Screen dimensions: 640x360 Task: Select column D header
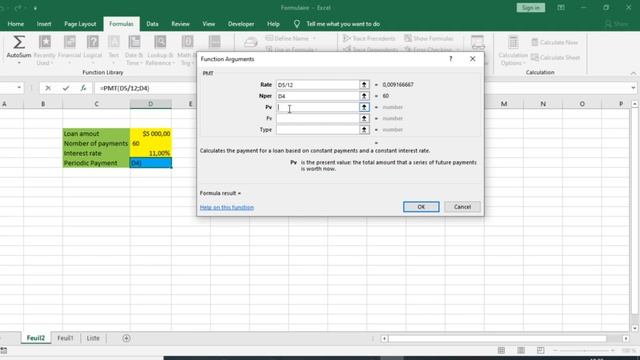(x=151, y=104)
